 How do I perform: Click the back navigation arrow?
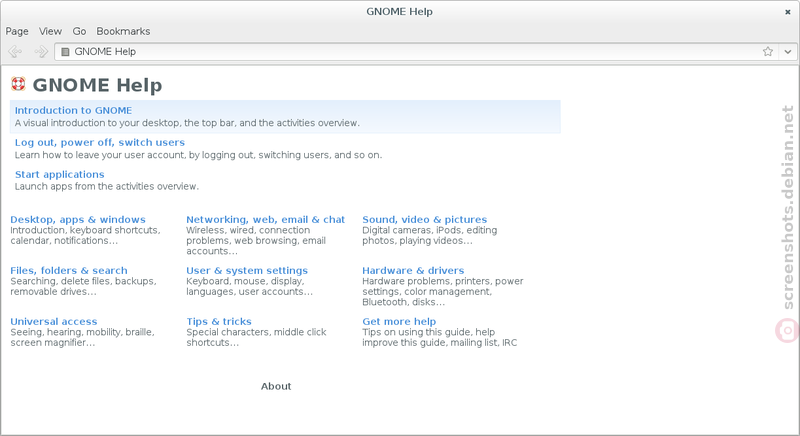click(x=15, y=52)
